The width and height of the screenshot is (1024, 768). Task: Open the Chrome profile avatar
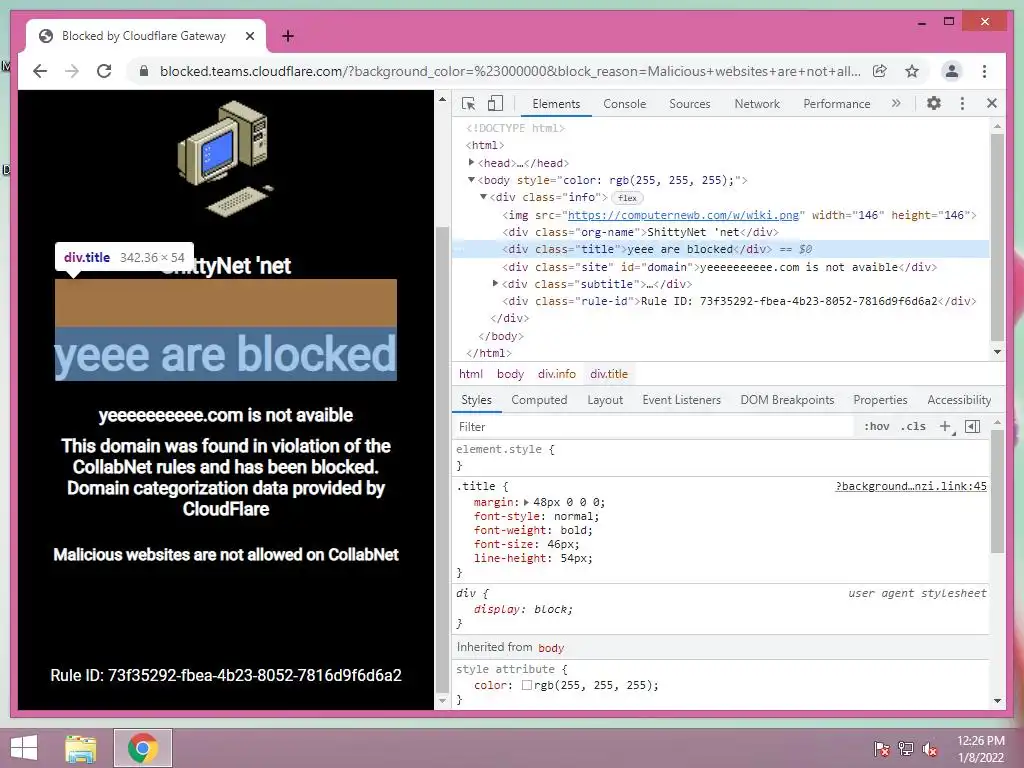point(952,71)
